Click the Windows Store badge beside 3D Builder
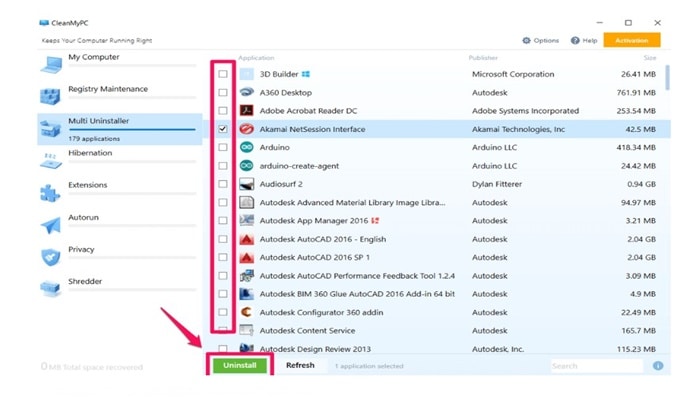This screenshot has height=400, width=700. [306, 74]
